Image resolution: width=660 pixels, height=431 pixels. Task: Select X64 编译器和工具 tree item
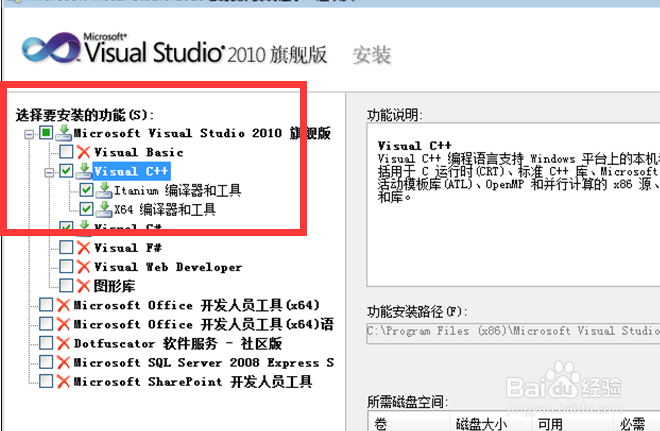click(165, 209)
